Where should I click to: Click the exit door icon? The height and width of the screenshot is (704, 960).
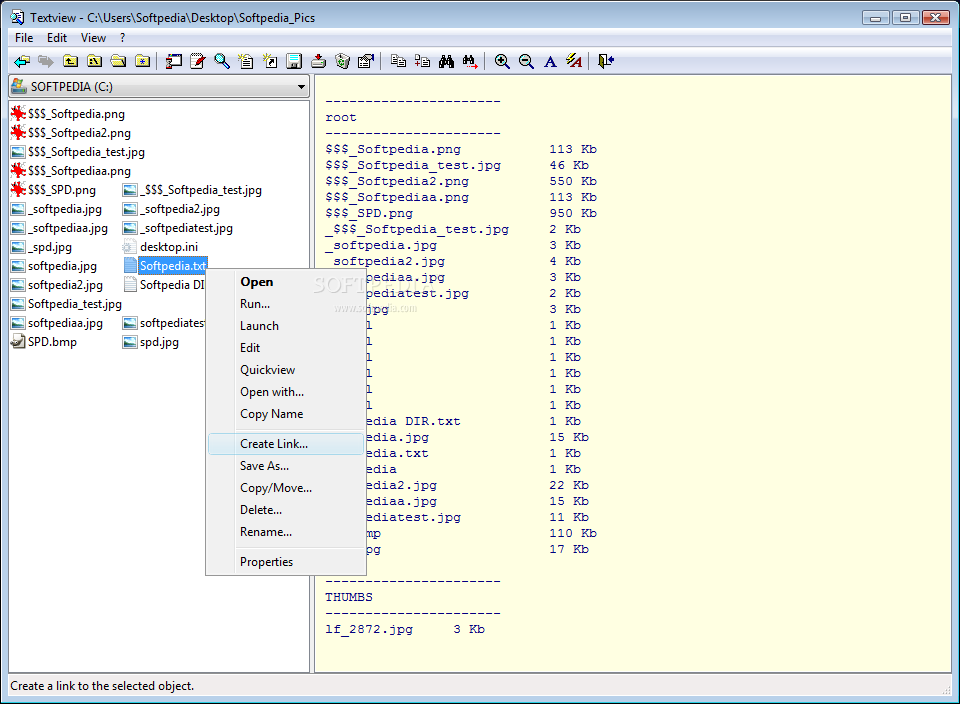[606, 61]
